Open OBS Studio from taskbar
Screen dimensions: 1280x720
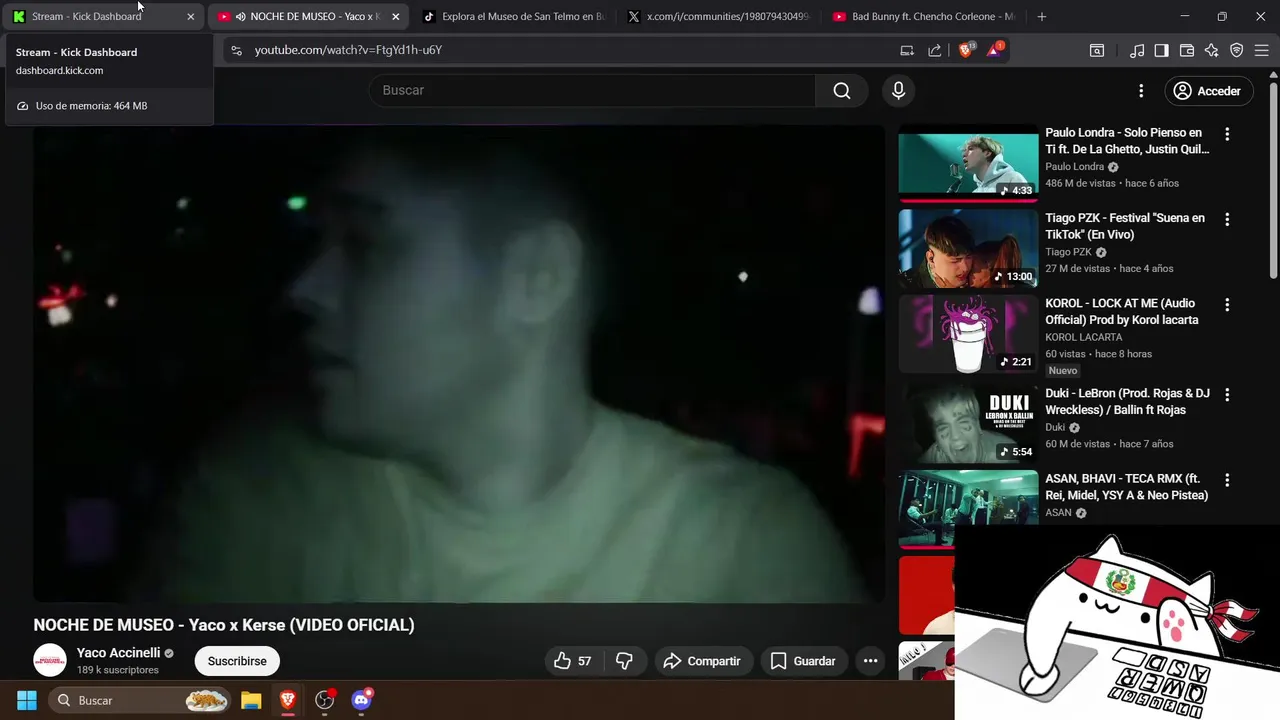(325, 700)
